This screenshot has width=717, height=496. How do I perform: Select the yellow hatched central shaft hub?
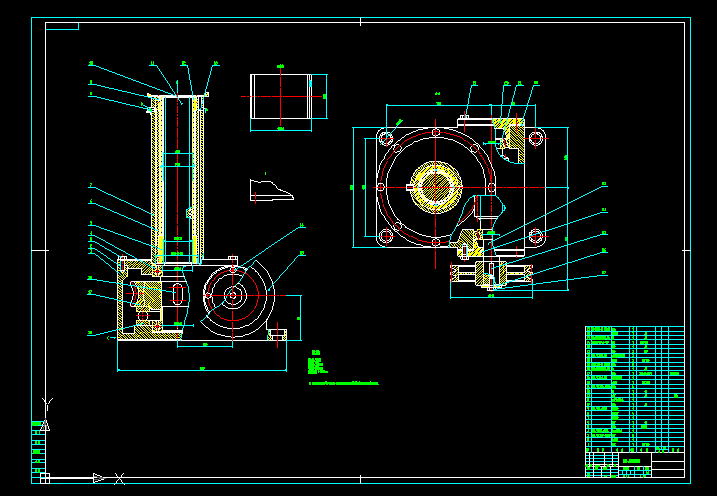[x=436, y=187]
